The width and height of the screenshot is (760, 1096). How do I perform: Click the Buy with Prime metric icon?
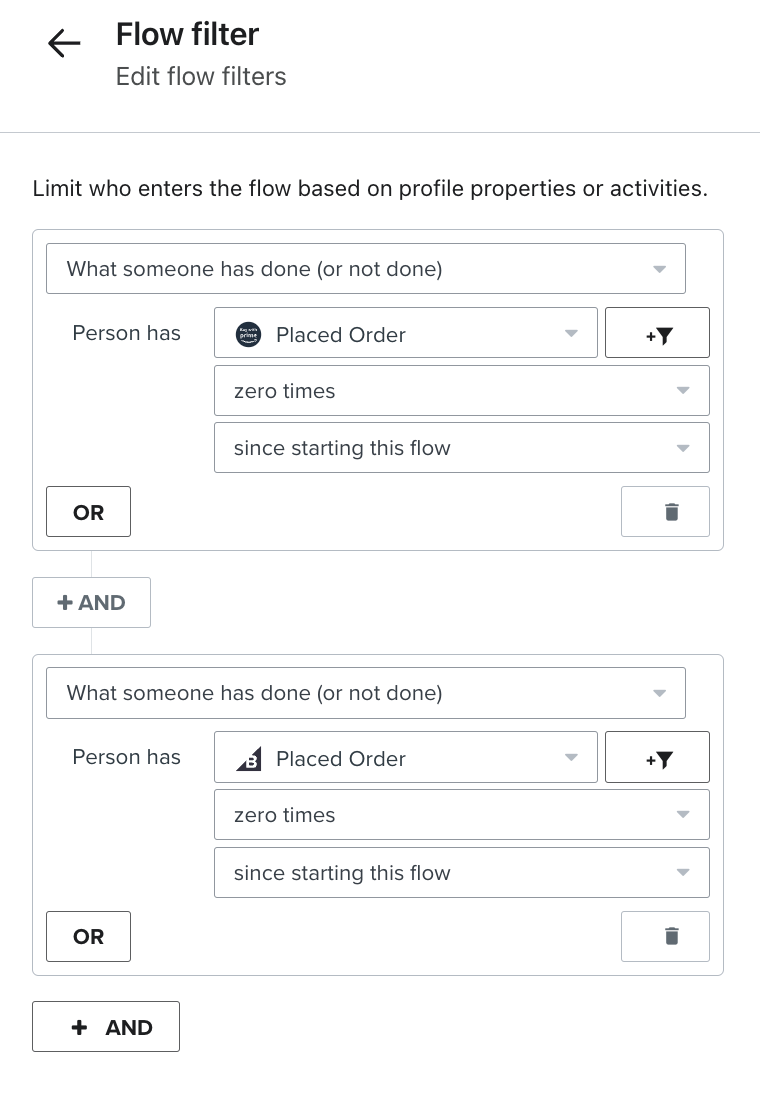[x=248, y=334]
